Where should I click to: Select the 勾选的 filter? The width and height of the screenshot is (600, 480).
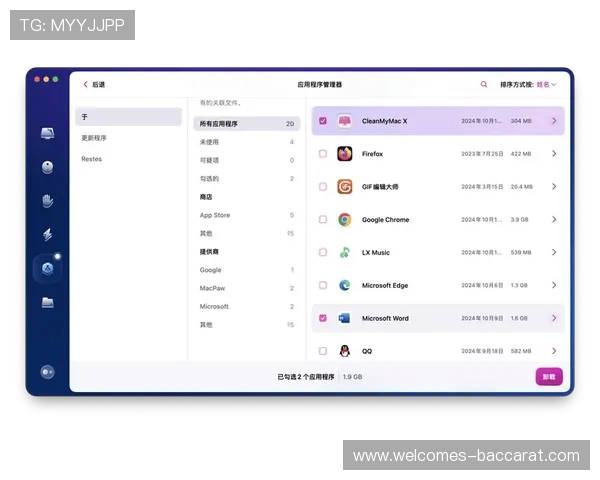click(x=247, y=179)
